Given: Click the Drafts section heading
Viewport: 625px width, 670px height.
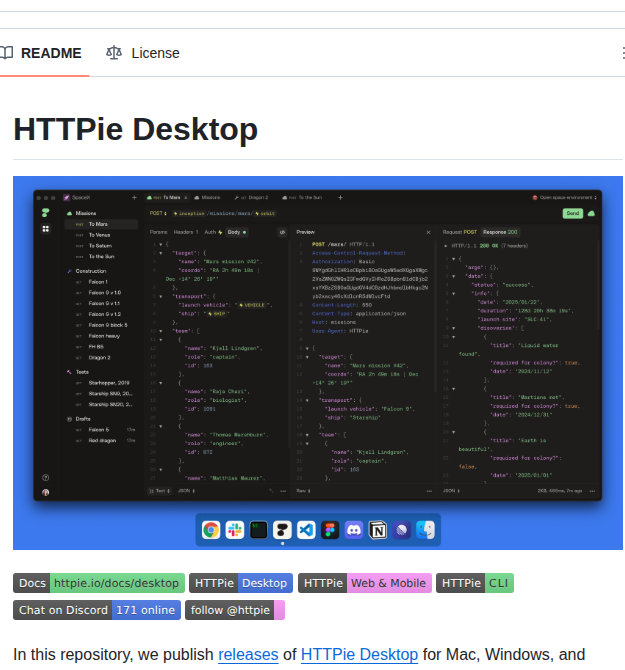Looking at the screenshot, I should pos(83,419).
